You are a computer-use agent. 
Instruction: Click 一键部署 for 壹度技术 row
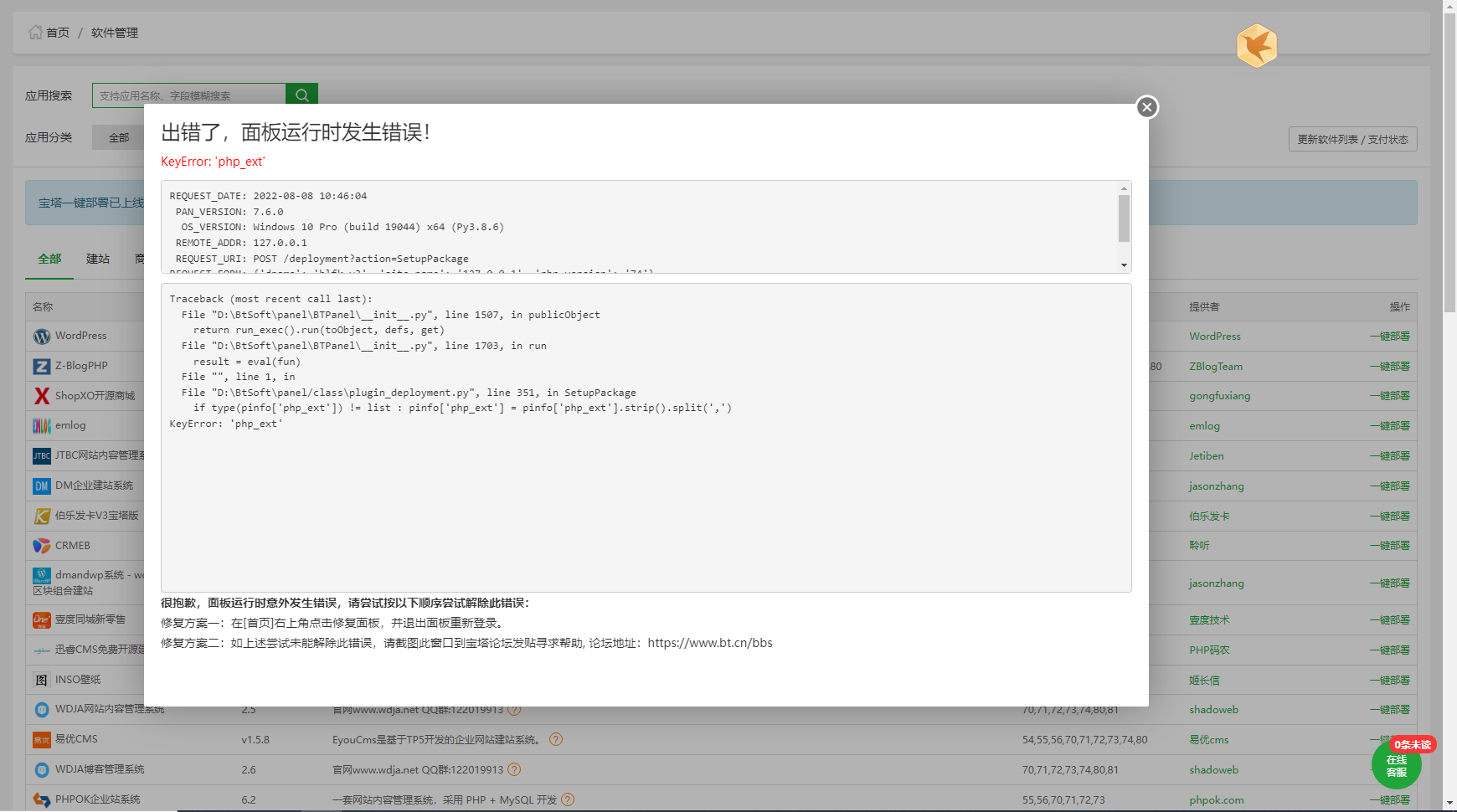(1390, 620)
